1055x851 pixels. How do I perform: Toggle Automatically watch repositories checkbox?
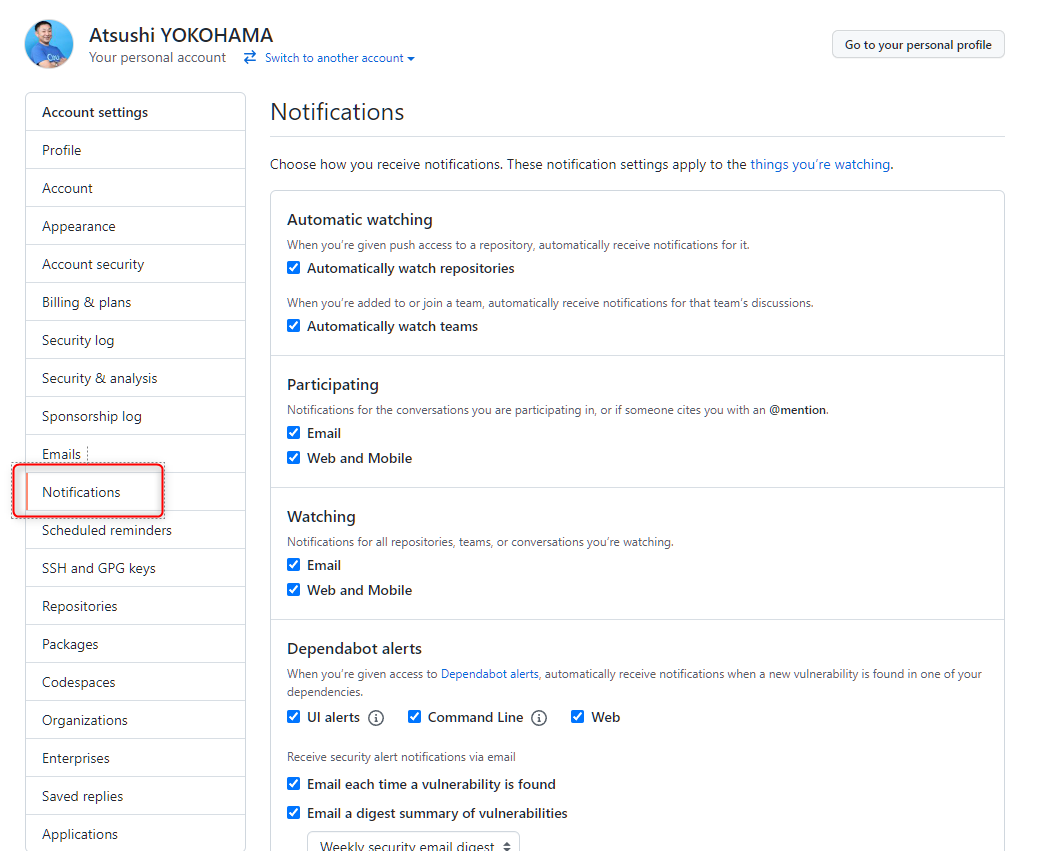coord(293,268)
